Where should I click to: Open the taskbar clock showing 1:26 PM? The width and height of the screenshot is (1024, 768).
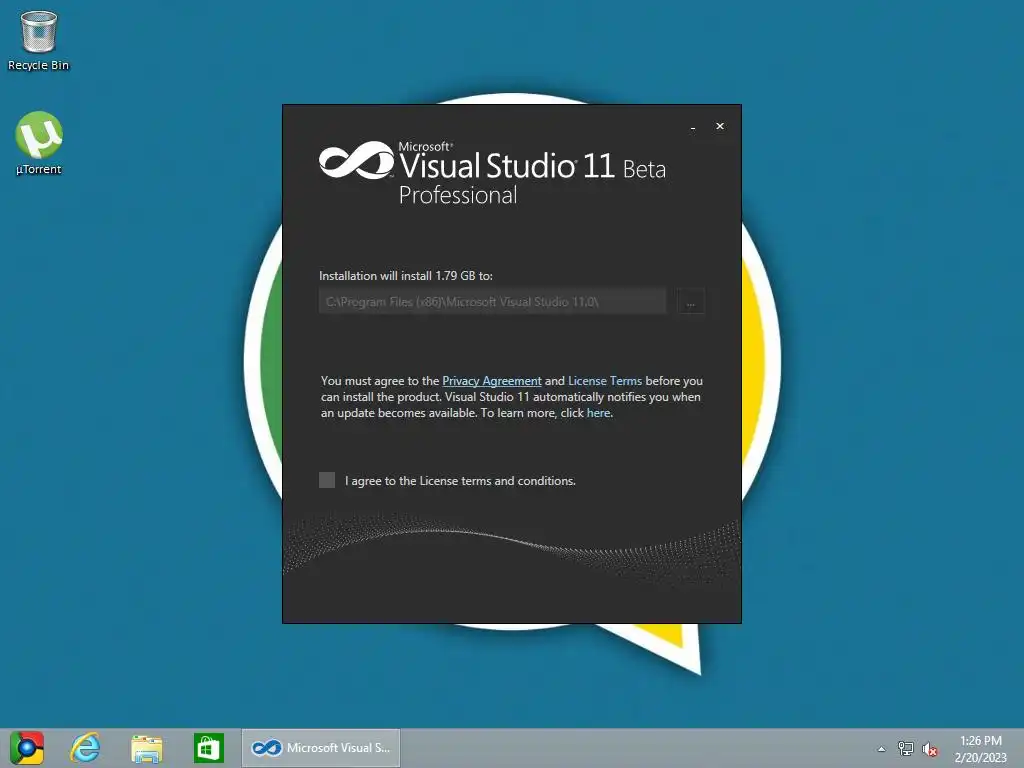pos(980,748)
